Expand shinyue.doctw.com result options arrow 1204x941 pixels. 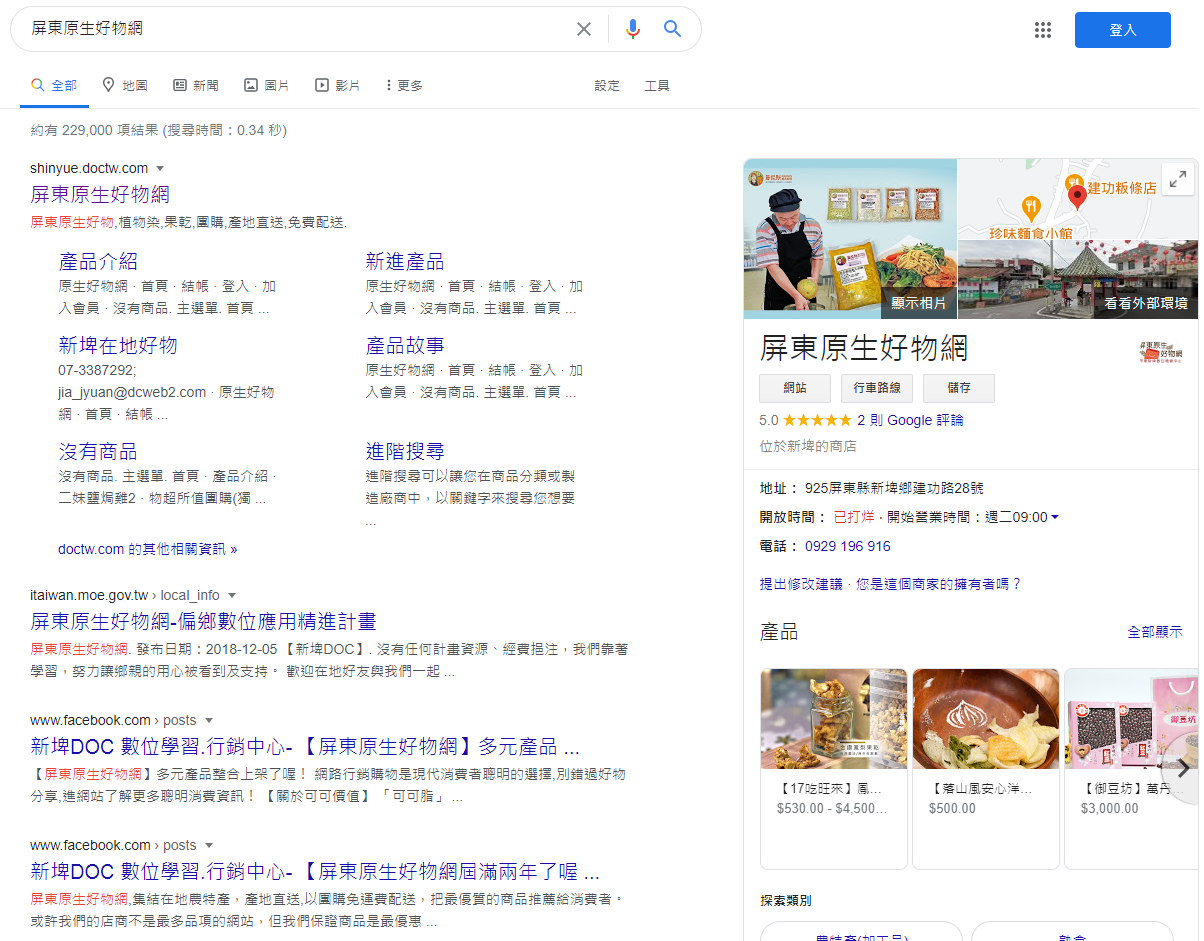pos(160,169)
